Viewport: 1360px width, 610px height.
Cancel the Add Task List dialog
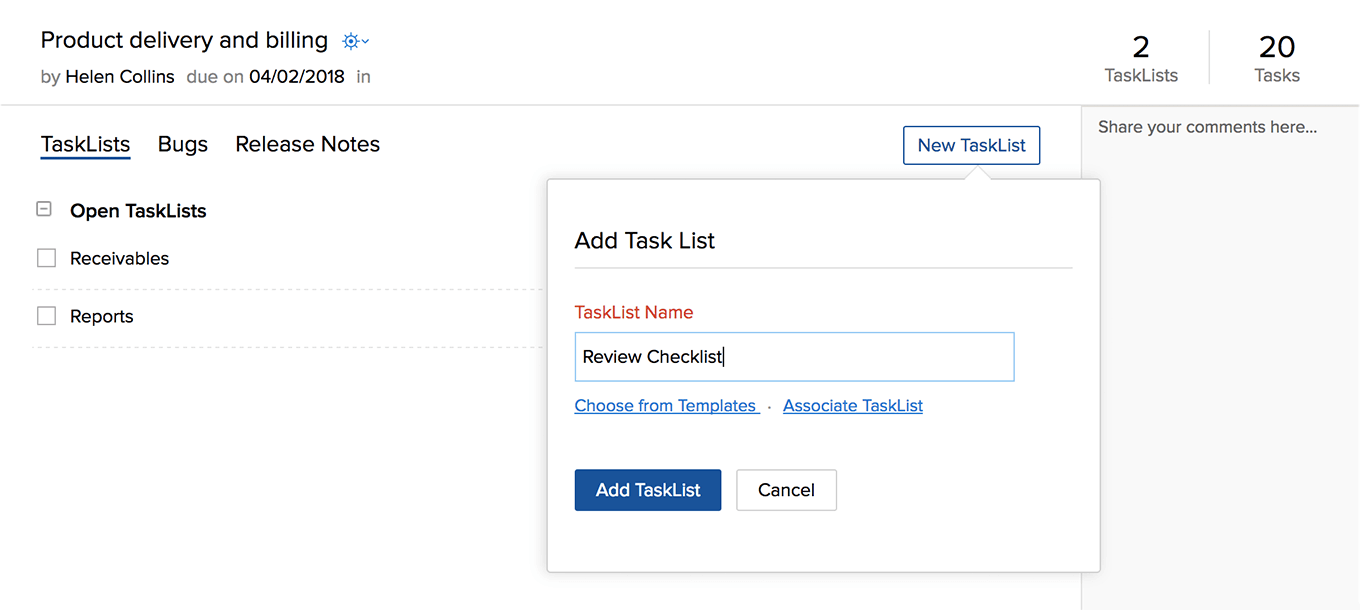point(786,490)
